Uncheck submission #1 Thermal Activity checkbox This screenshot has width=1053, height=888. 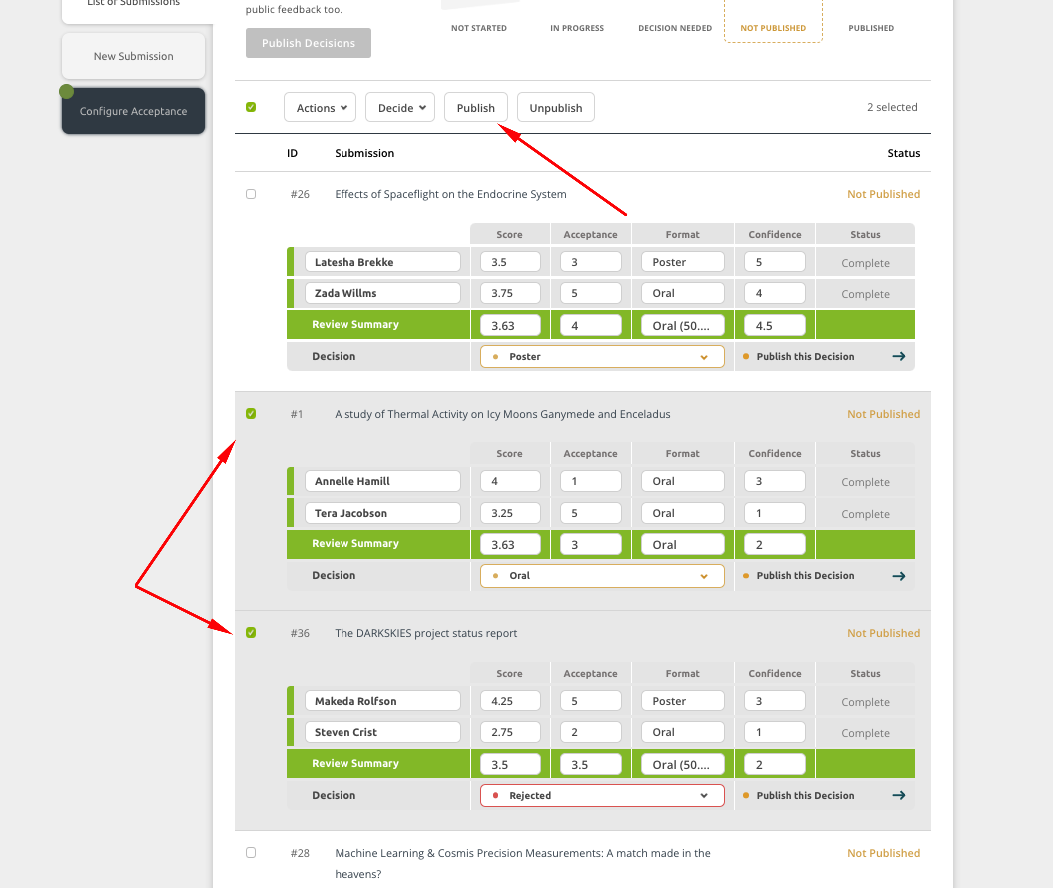tap(251, 414)
